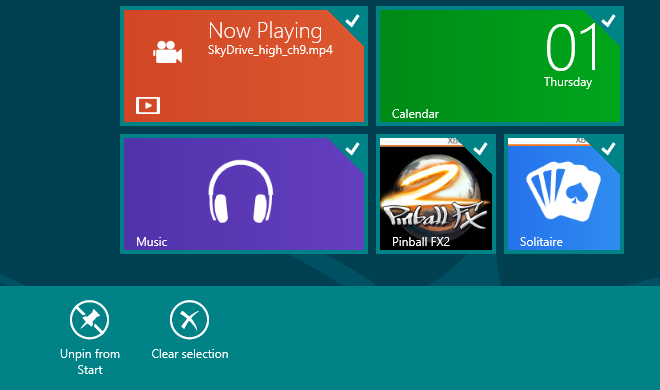Click the 01 date number on Calendar
This screenshot has width=660, height=390.
pos(572,47)
